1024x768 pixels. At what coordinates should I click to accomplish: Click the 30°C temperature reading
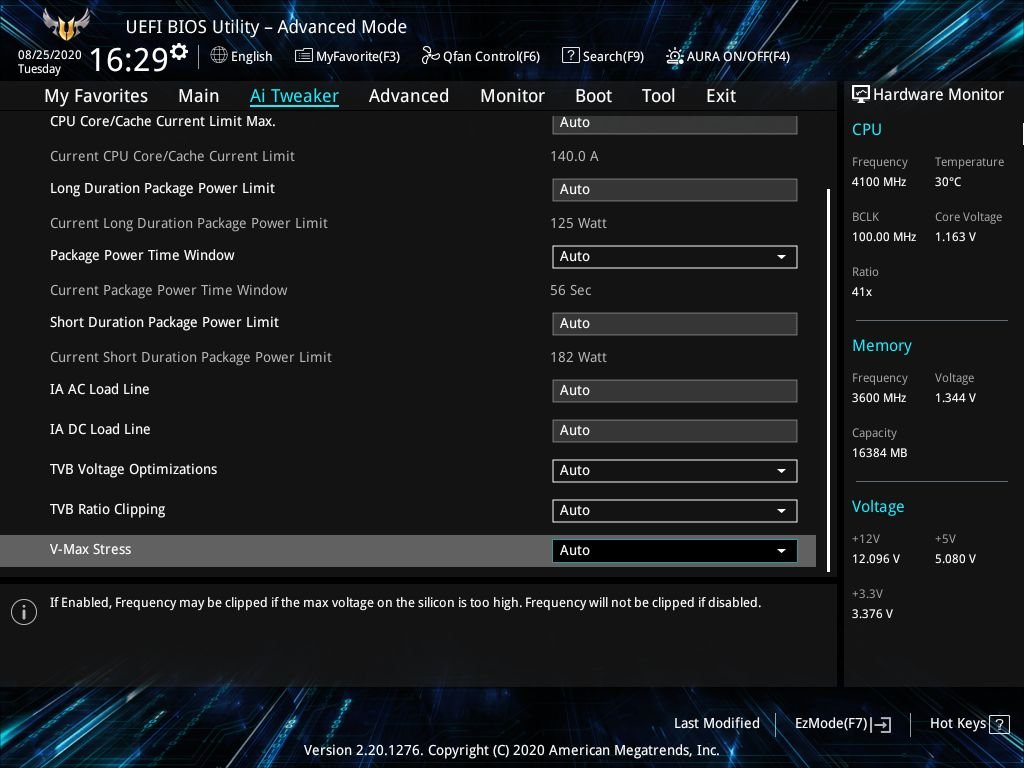click(x=948, y=182)
